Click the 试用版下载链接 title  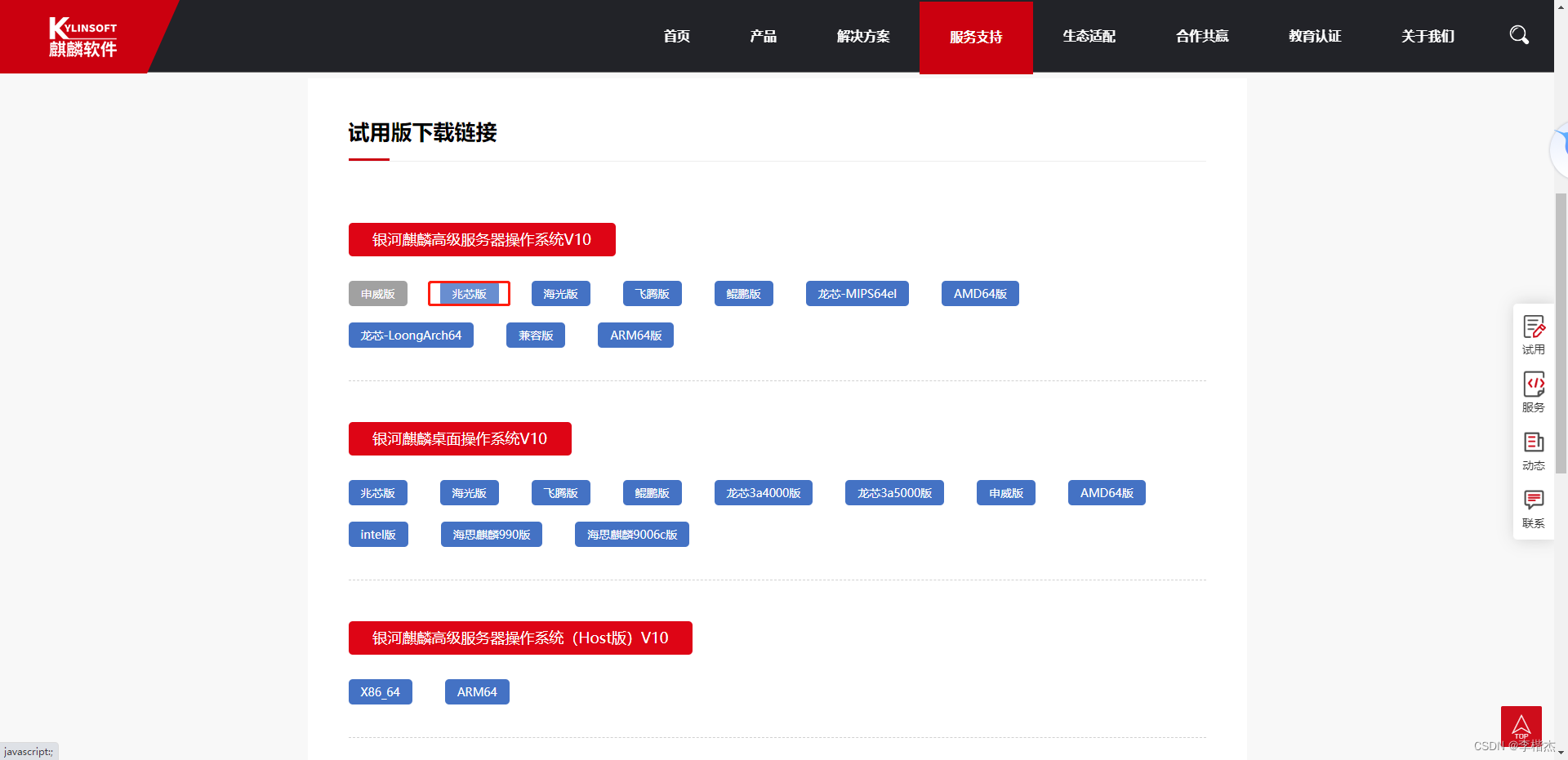point(423,132)
